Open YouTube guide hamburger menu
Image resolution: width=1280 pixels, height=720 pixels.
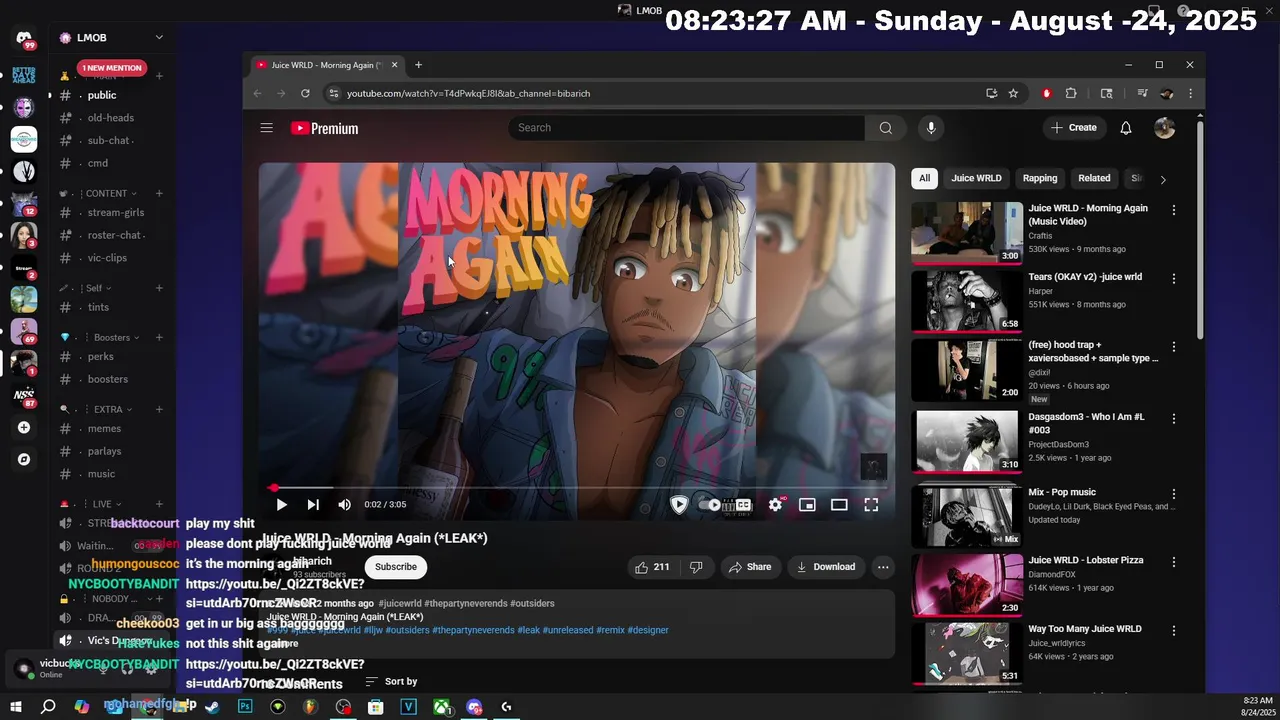pyautogui.click(x=266, y=128)
